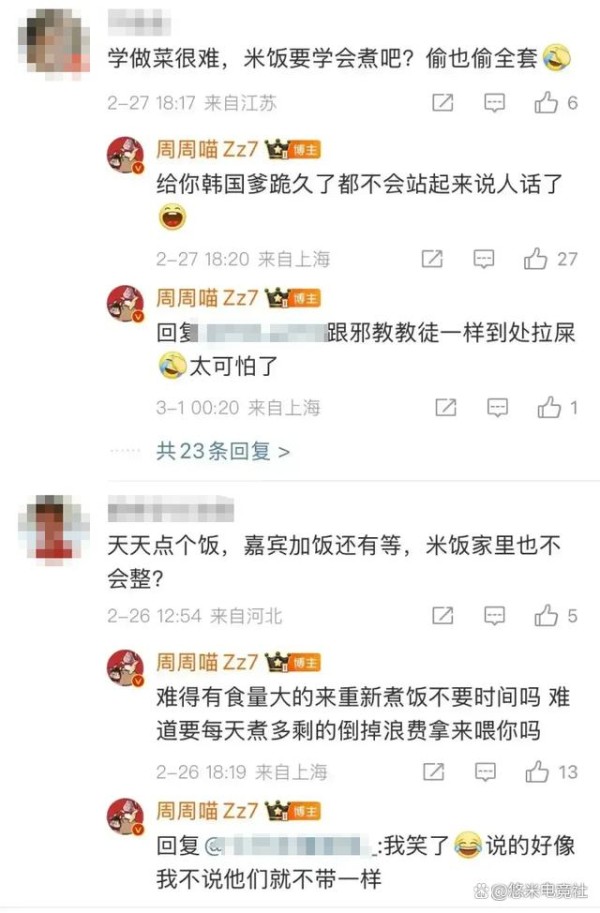Expand 共23条回复 thread
The width and height of the screenshot is (600, 913).
point(223,451)
